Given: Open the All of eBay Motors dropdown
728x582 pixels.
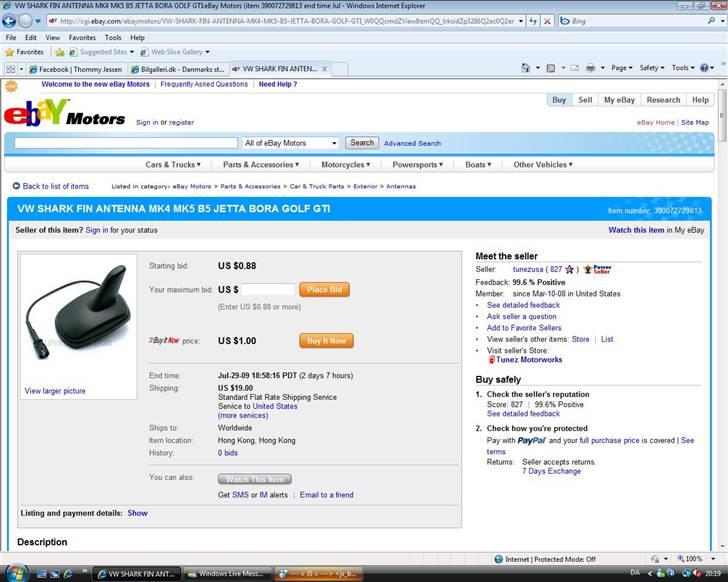Looking at the screenshot, I should 292,143.
